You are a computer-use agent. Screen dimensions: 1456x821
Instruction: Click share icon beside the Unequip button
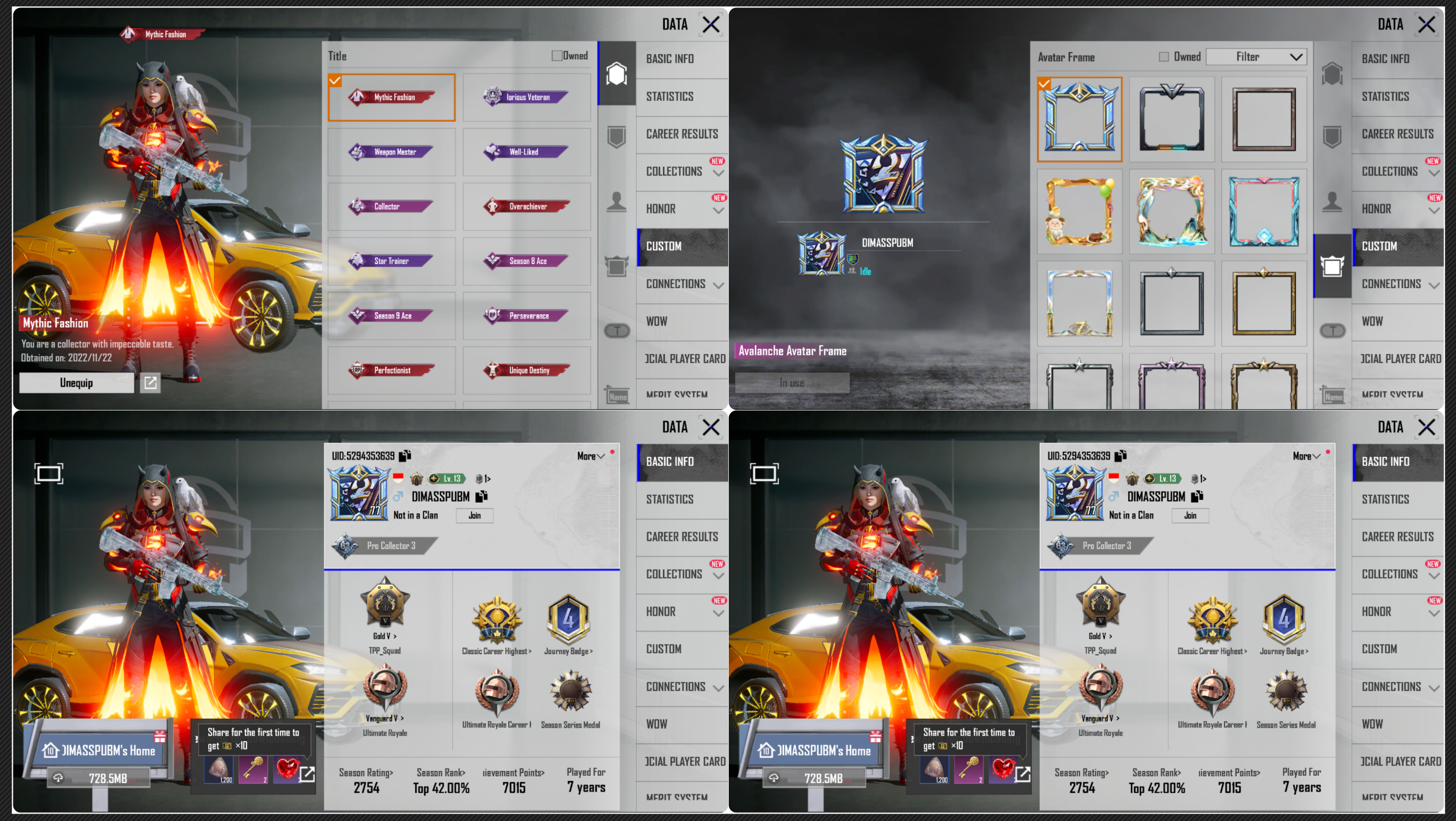click(150, 383)
